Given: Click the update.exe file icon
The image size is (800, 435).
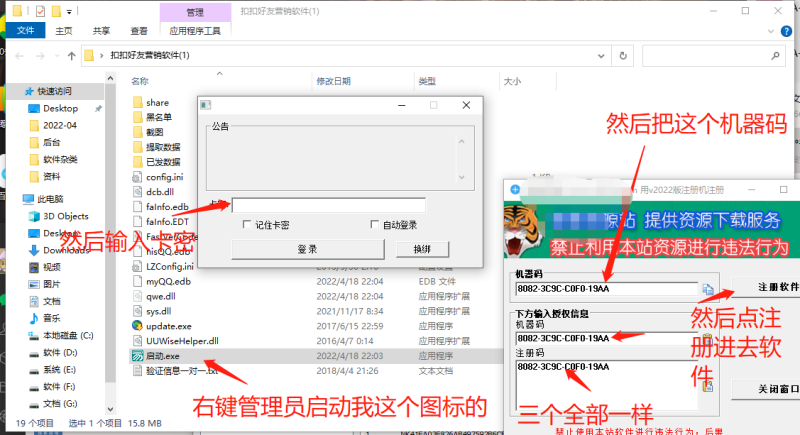Looking at the screenshot, I should 138,325.
